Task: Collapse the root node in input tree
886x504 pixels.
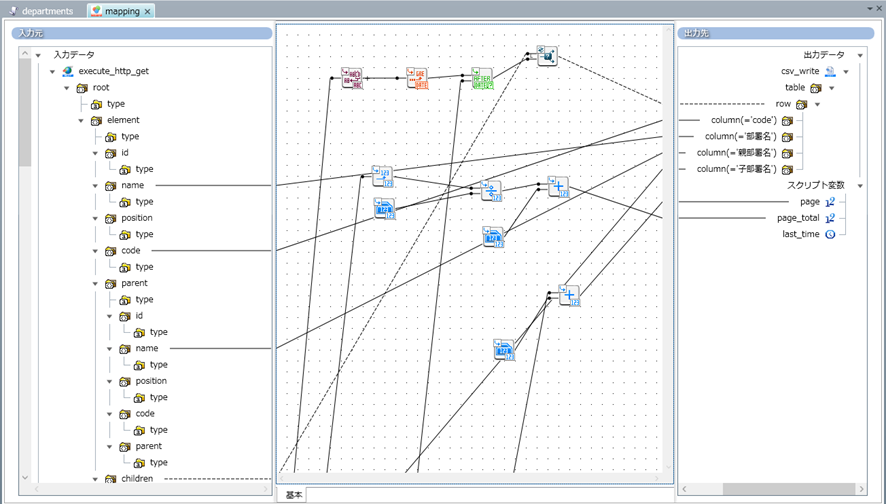Action: click(x=67, y=88)
